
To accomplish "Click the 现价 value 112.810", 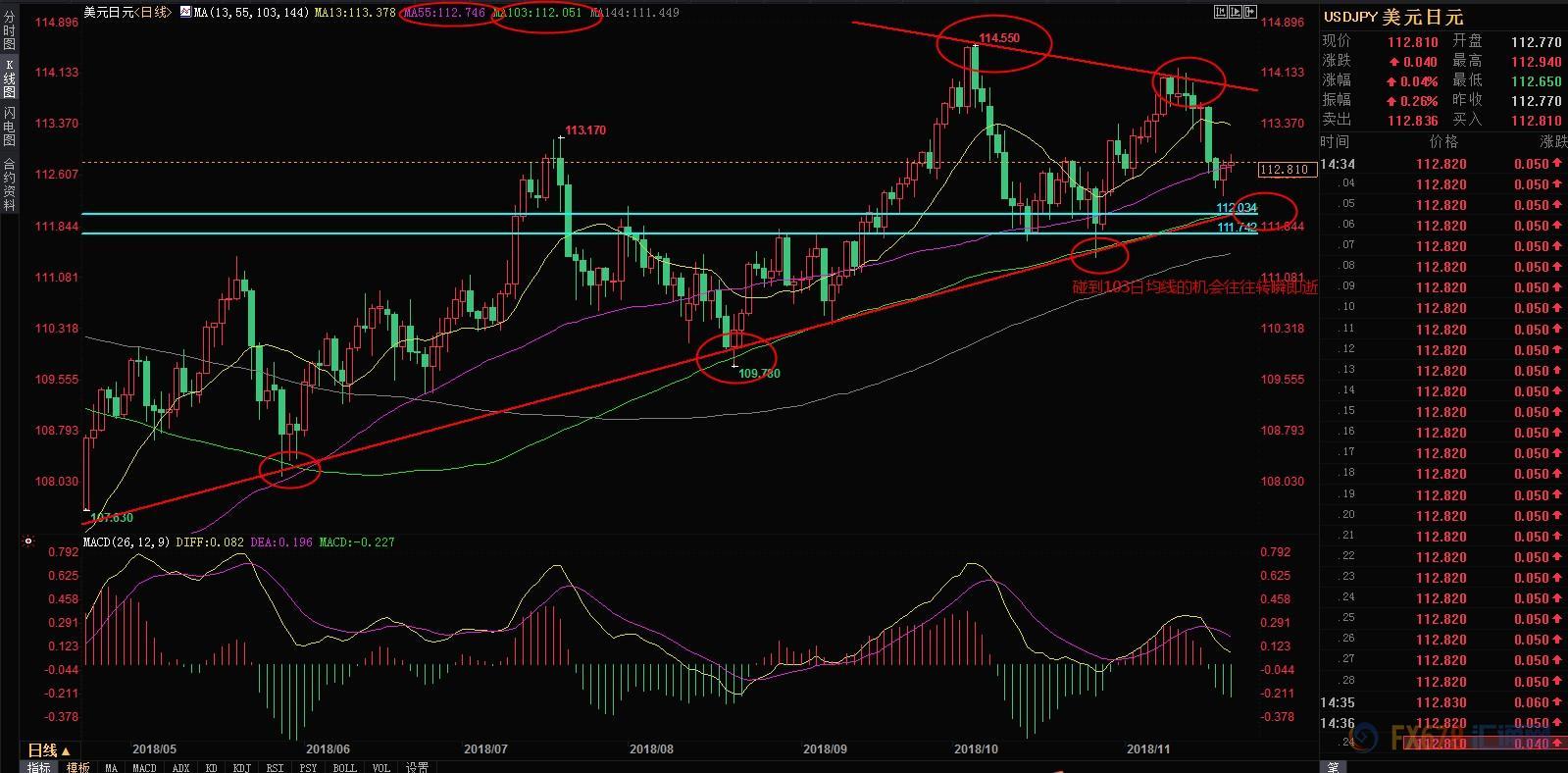I will 1412,42.
